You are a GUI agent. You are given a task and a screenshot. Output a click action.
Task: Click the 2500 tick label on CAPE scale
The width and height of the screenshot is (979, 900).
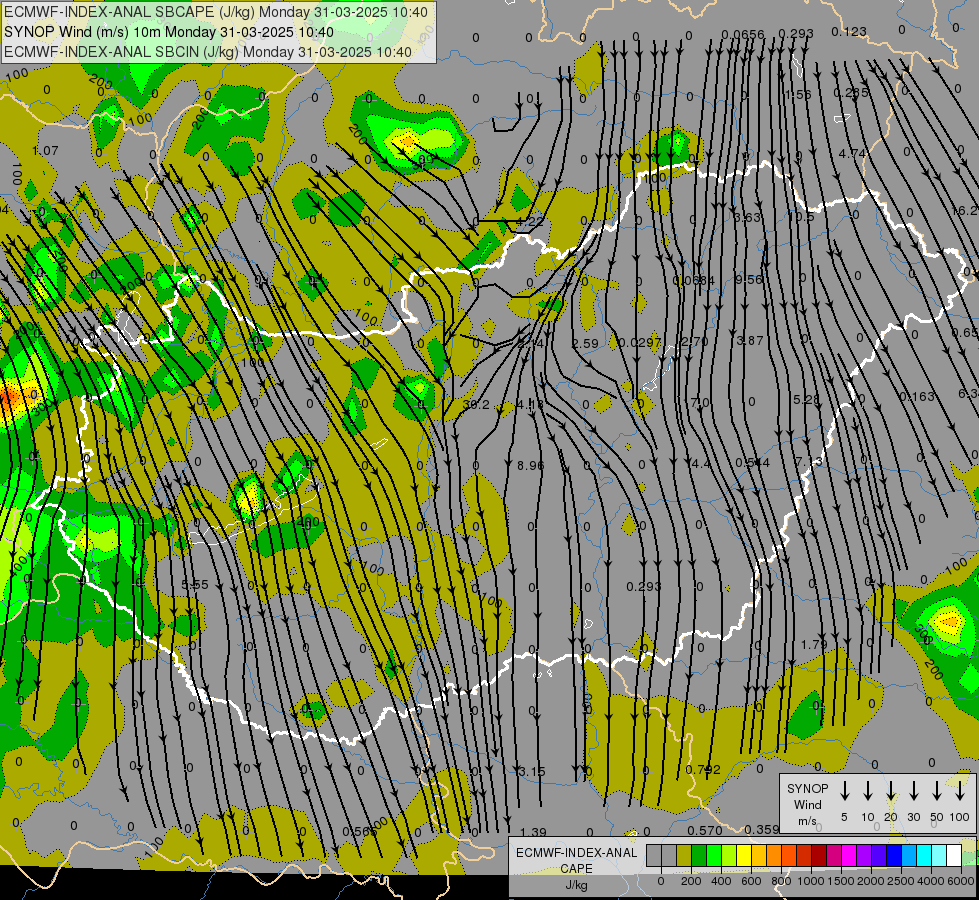[x=900, y=881]
